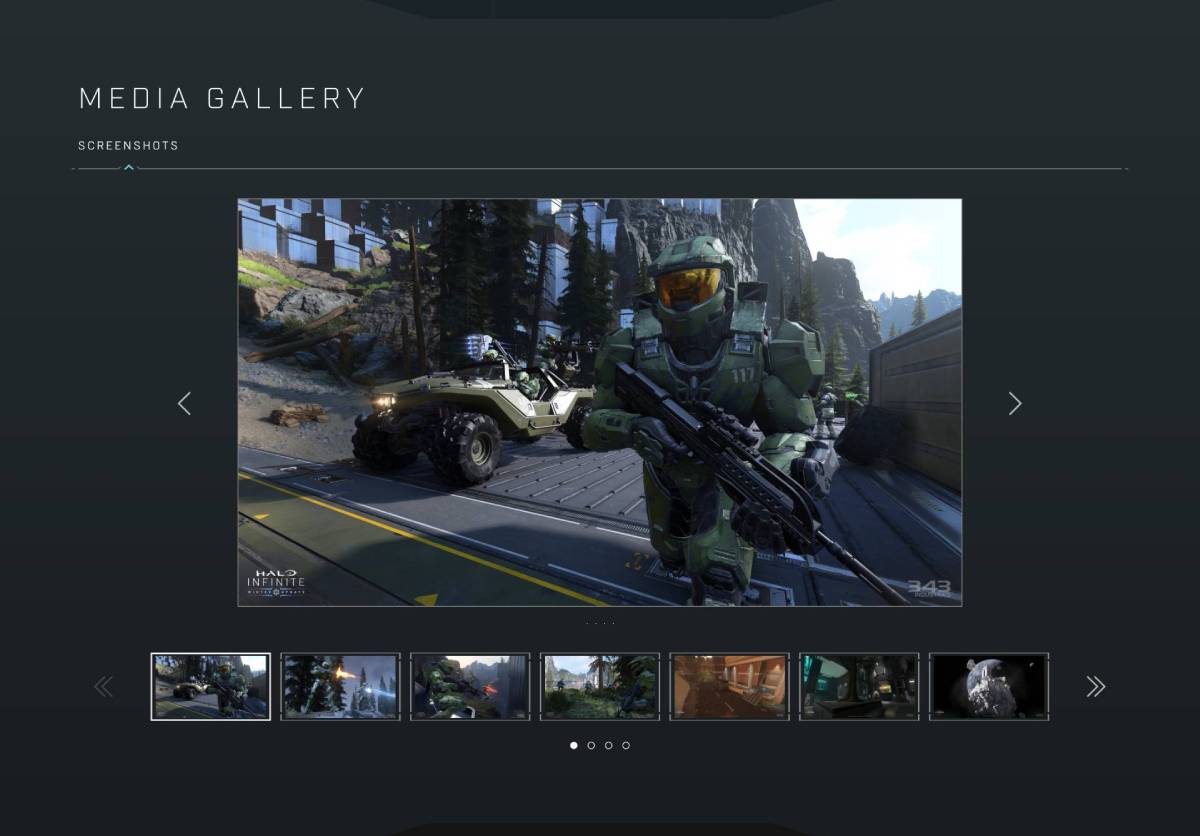Select the third thumbnail of Spartan aiming
Screen dimensions: 1200x836
tap(470, 686)
